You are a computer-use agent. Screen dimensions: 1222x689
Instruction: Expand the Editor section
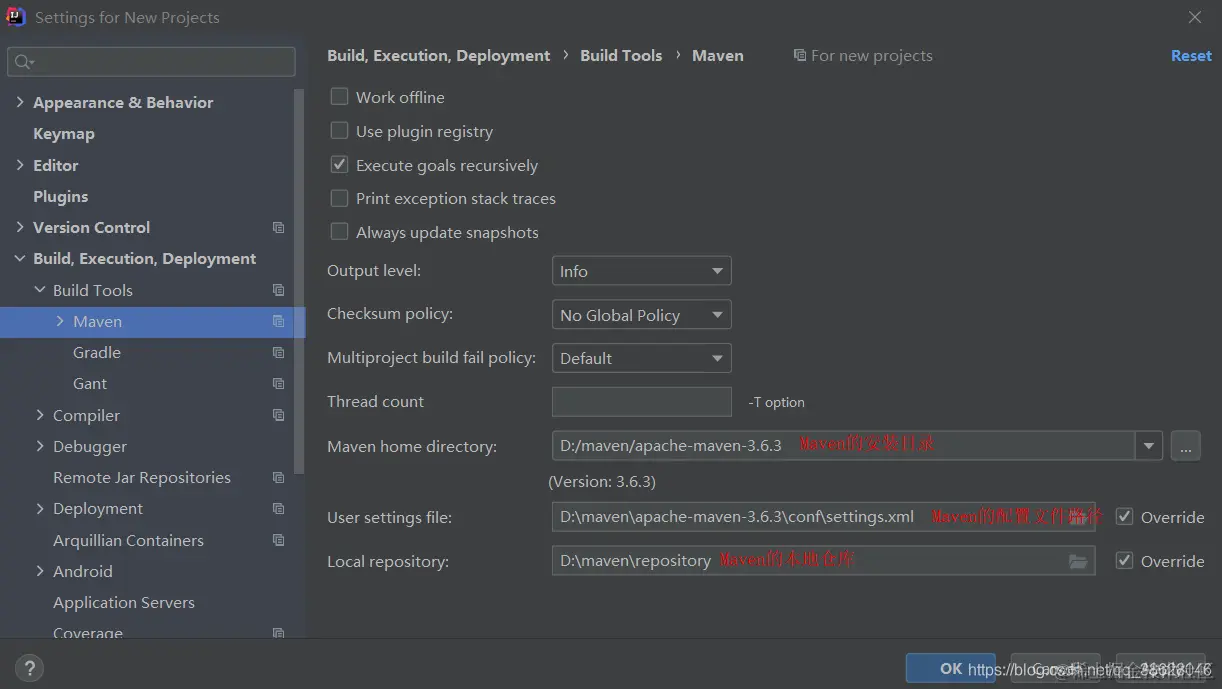20,165
